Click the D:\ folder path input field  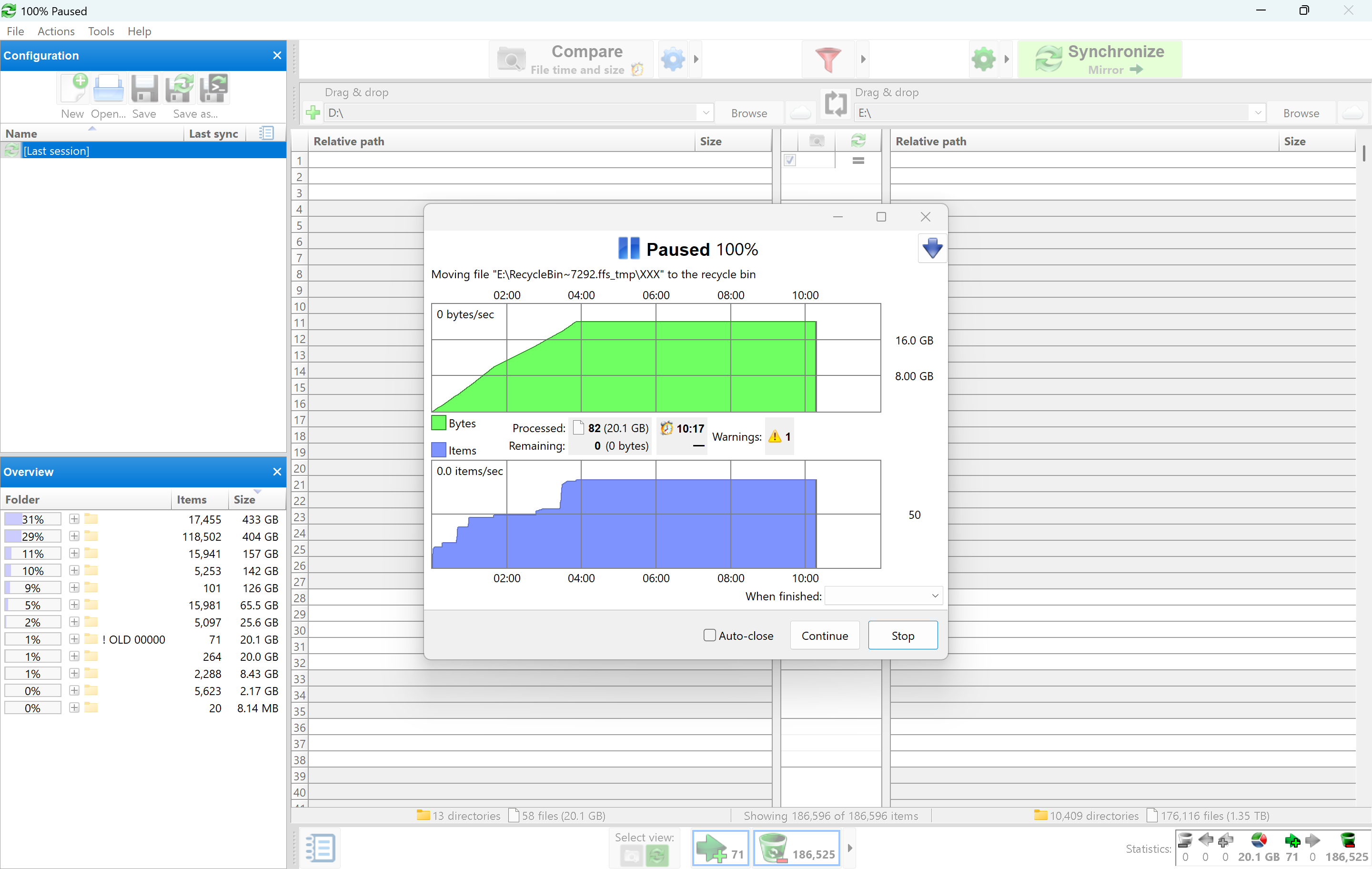[511, 113]
